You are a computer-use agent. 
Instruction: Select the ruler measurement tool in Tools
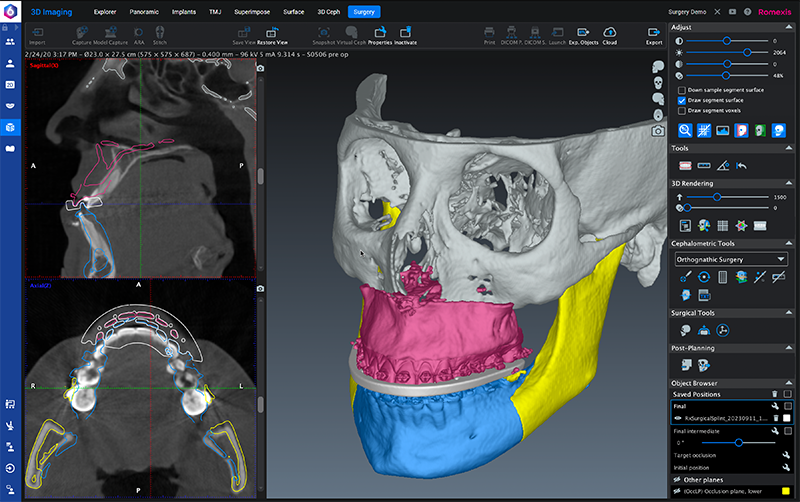(x=704, y=166)
